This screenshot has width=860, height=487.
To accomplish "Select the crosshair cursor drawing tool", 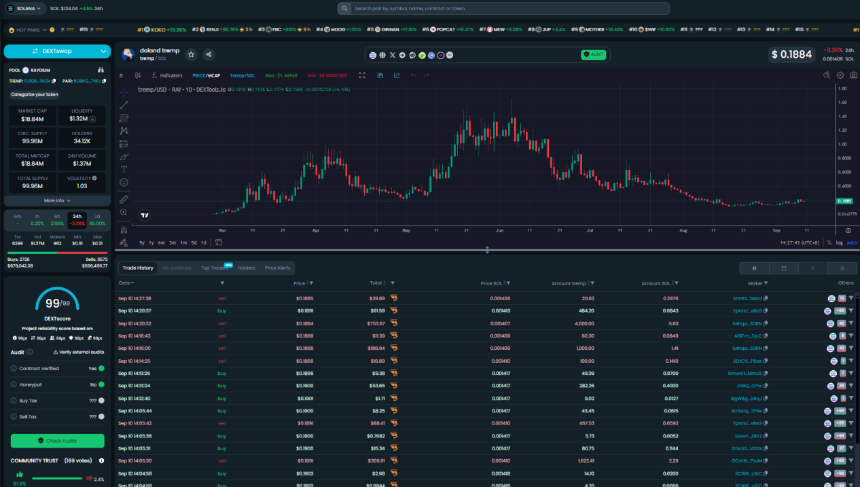I will click(x=124, y=91).
